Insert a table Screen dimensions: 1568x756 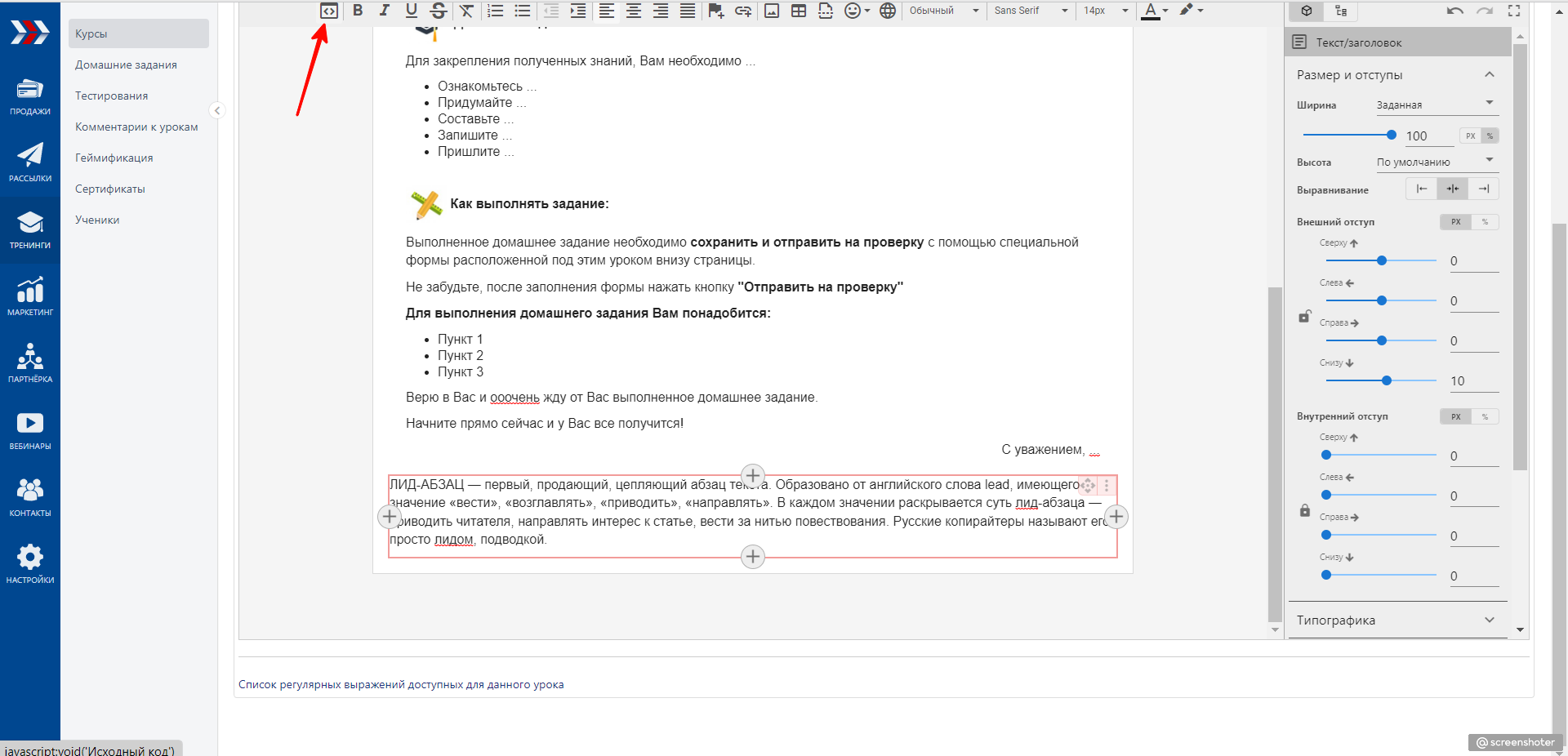tap(799, 11)
